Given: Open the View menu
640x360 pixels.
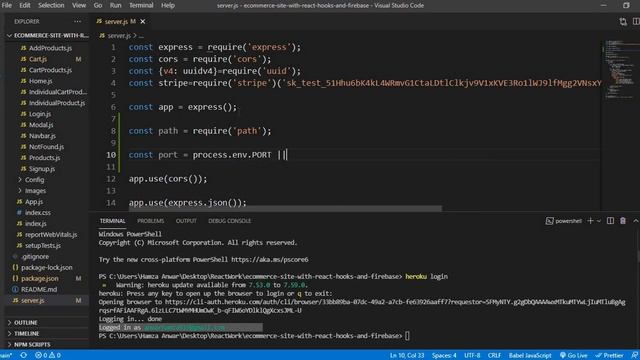Looking at the screenshot, I should click(79, 5).
